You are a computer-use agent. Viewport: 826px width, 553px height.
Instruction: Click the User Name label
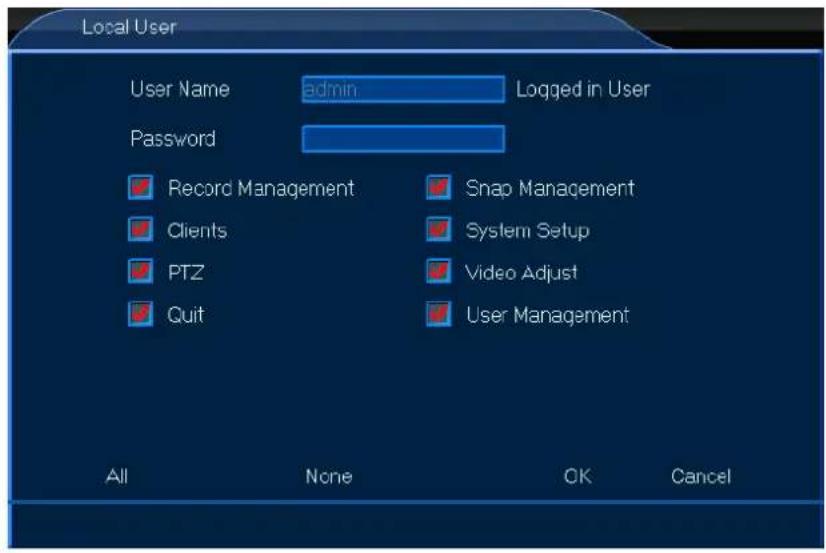click(179, 90)
